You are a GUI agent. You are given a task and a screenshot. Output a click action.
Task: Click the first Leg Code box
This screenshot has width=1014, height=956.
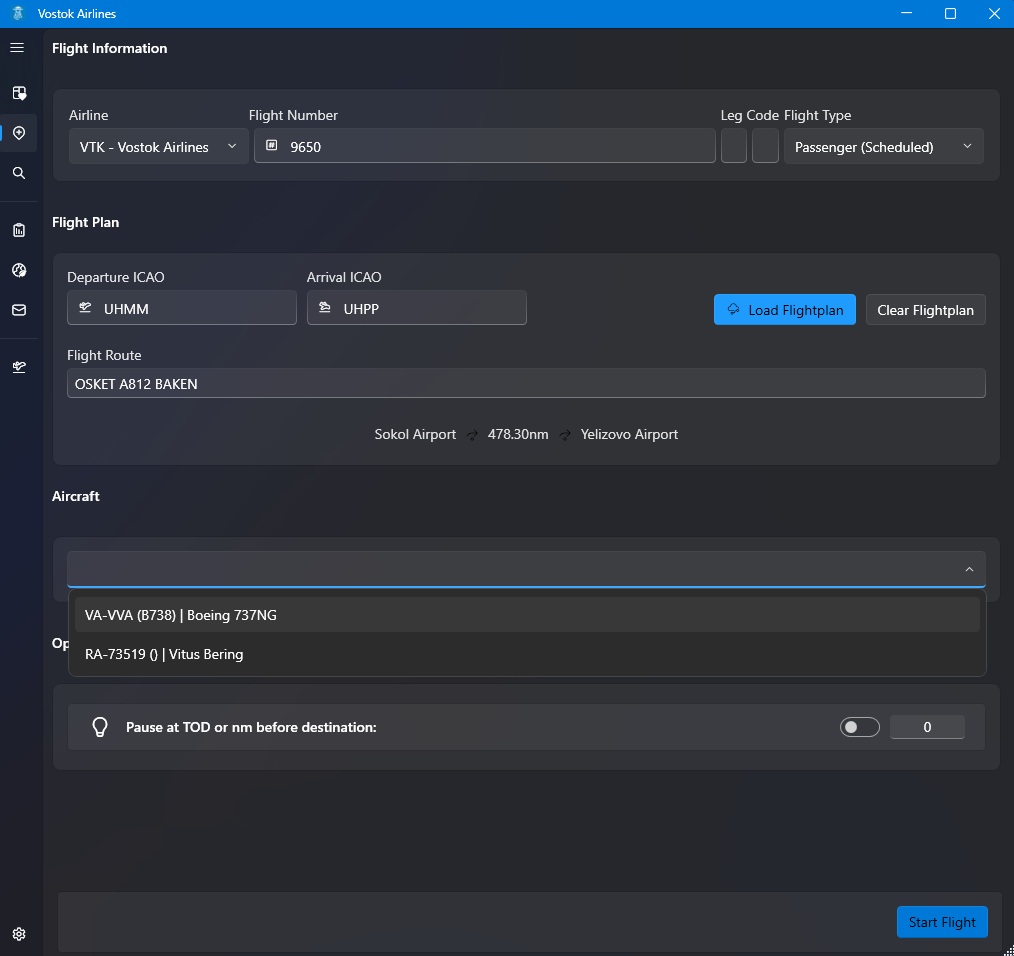pos(734,146)
